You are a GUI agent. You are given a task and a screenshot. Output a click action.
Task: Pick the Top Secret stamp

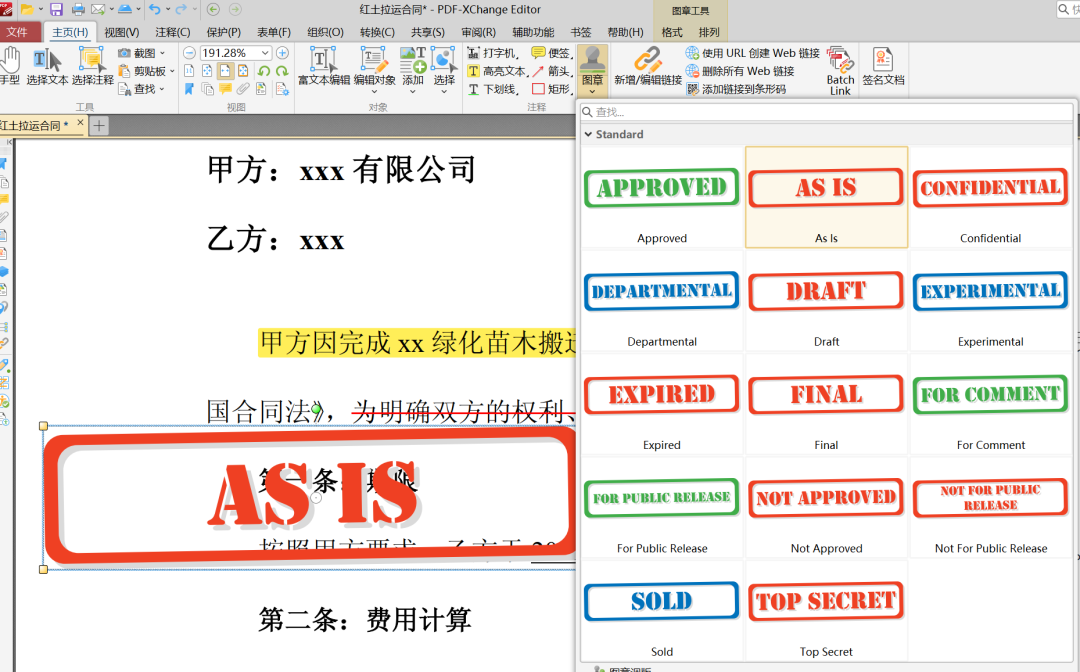click(x=826, y=611)
